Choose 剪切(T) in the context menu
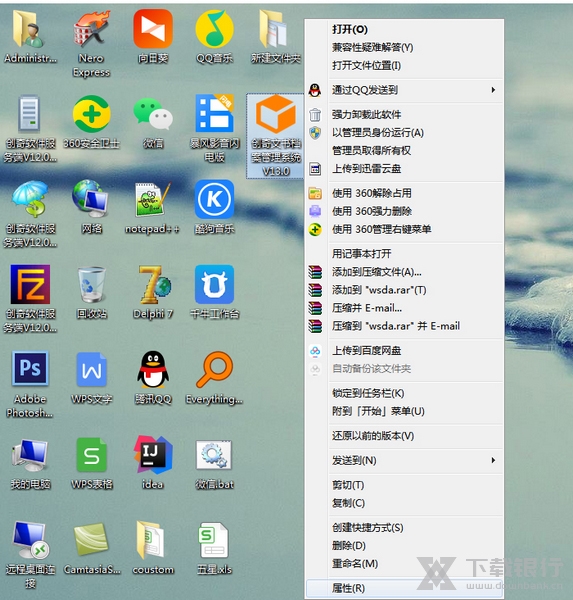This screenshot has width=573, height=600. [x=404, y=485]
